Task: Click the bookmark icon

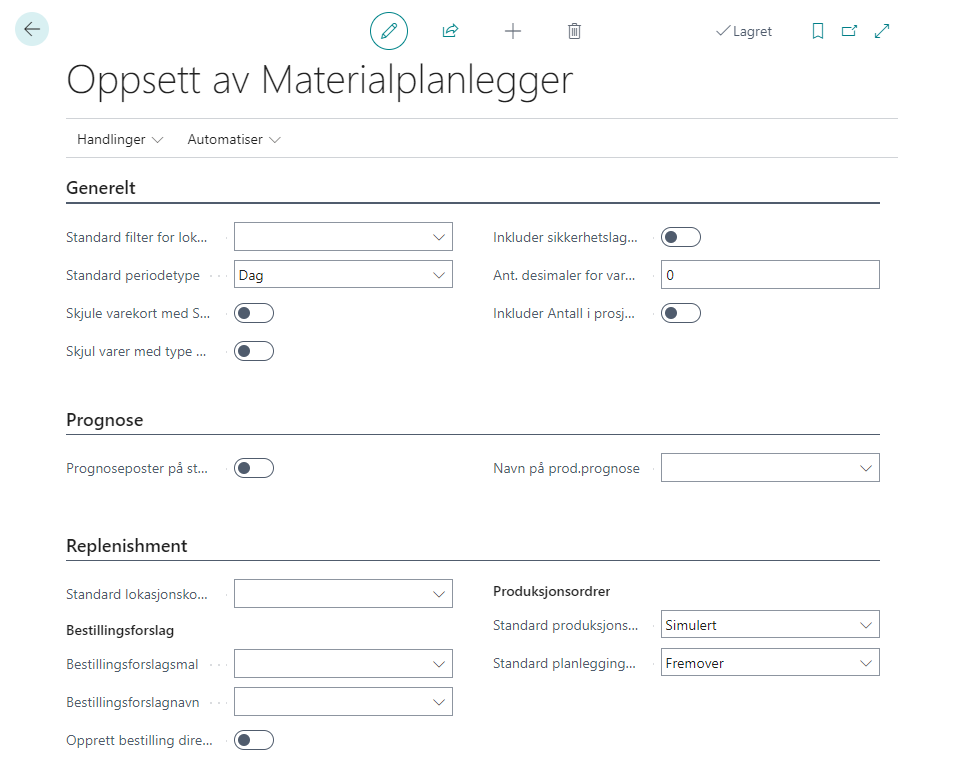Action: point(818,31)
